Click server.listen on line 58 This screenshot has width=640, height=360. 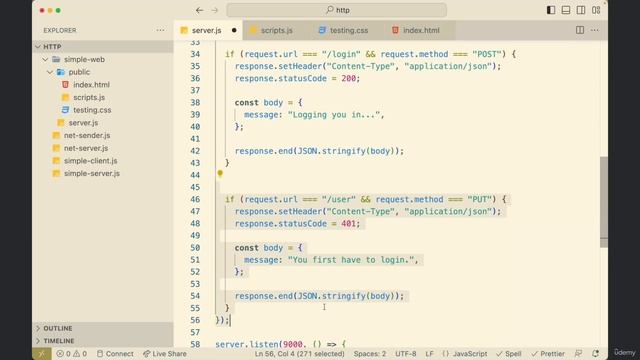click(x=247, y=344)
